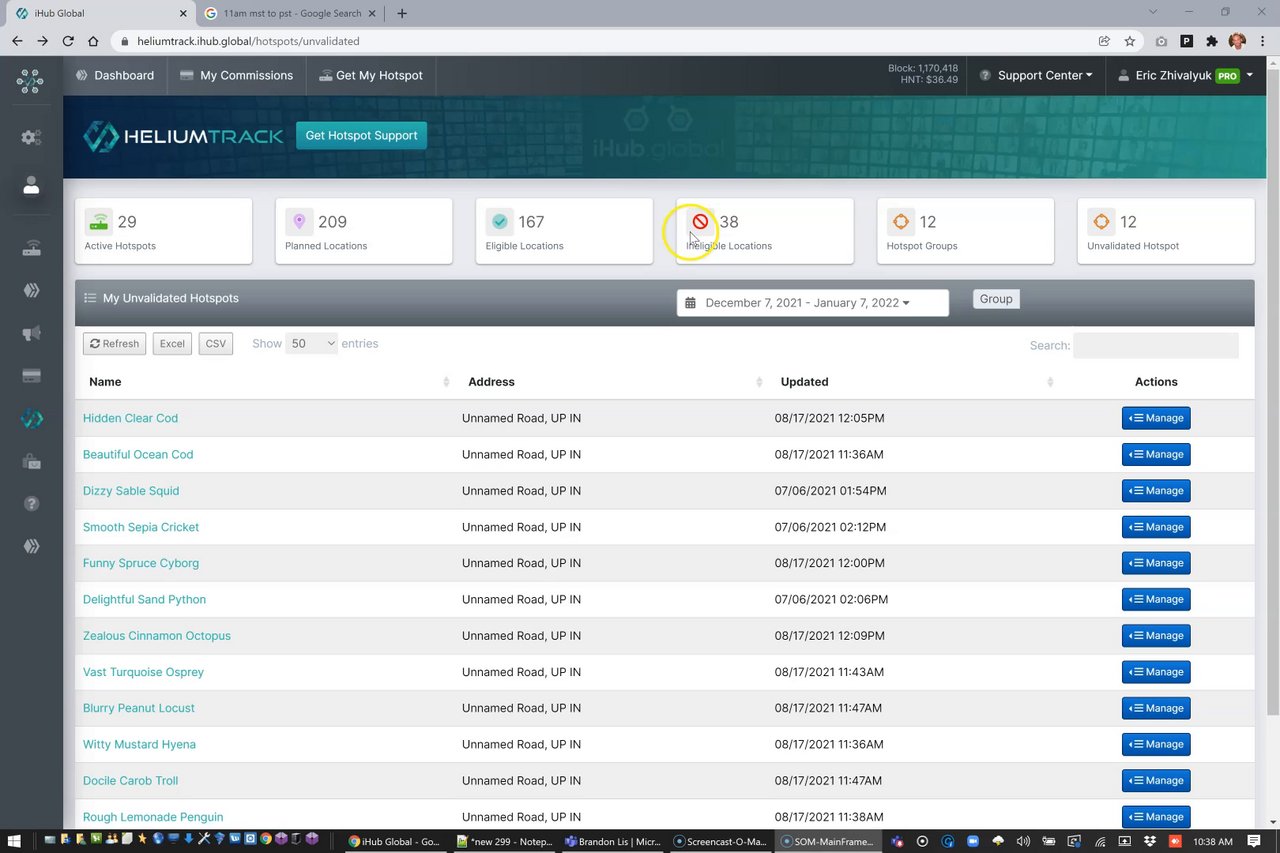Open the Vast Turquoise Osprey hotspot link
This screenshot has width=1280, height=853.
(143, 672)
